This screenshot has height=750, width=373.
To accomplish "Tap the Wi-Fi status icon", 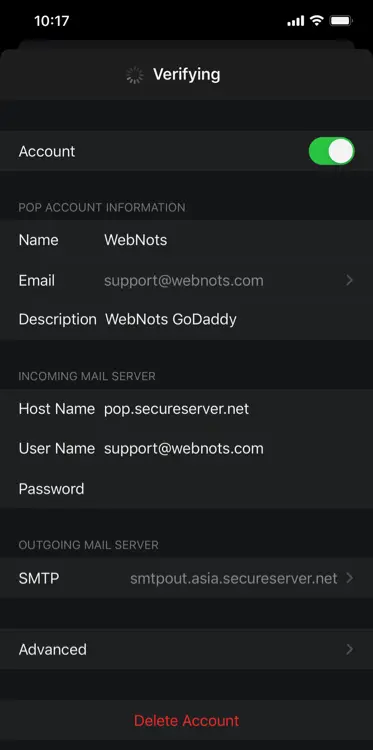I will pyautogui.click(x=316, y=21).
